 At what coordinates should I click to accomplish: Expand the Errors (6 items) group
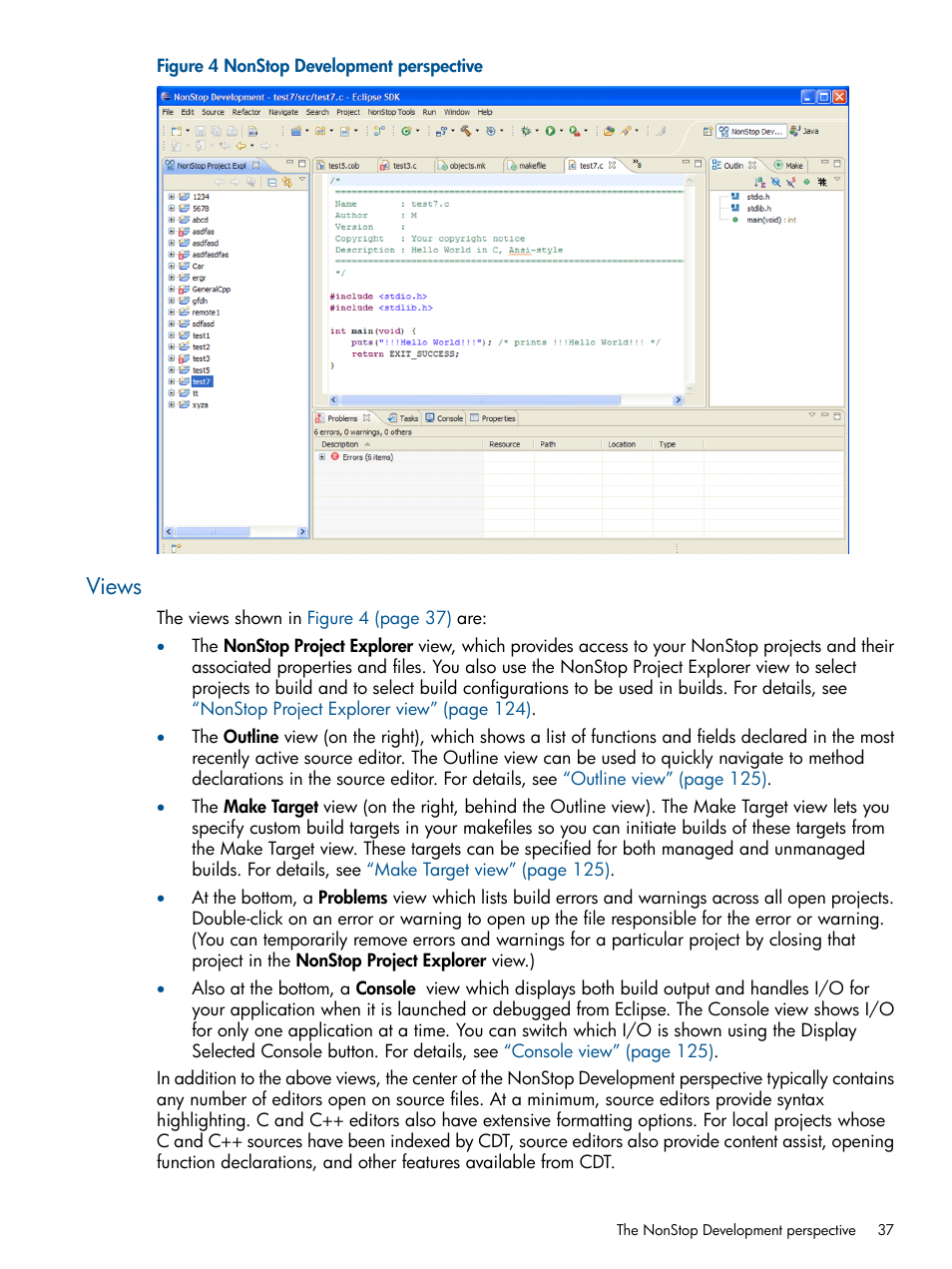(x=321, y=457)
